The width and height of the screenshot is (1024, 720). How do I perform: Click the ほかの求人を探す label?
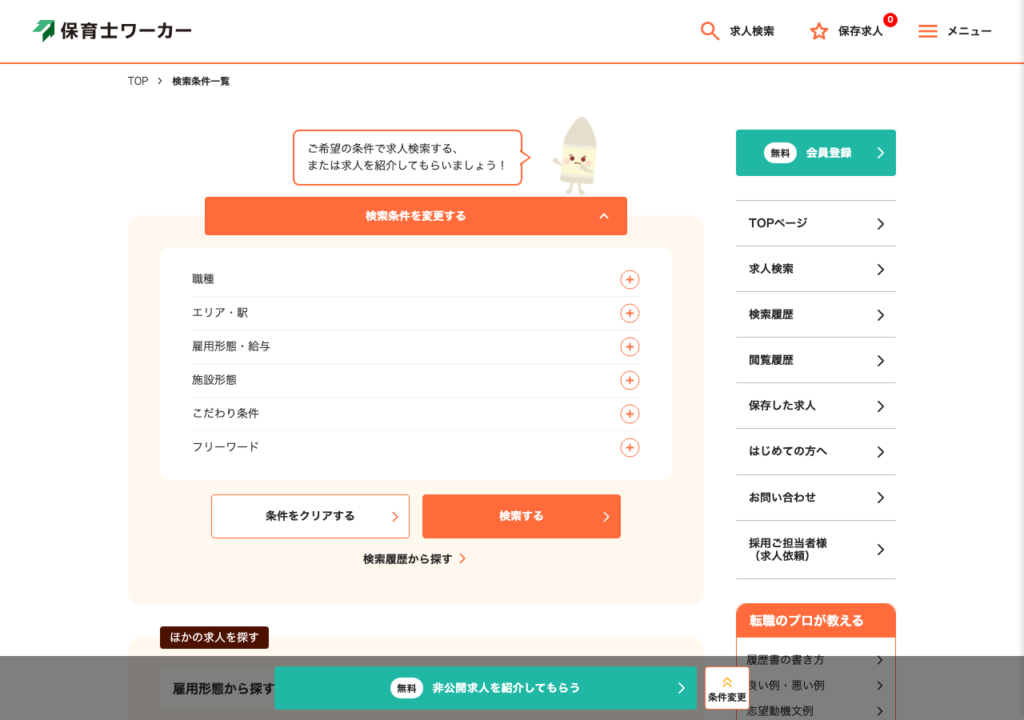pos(214,637)
